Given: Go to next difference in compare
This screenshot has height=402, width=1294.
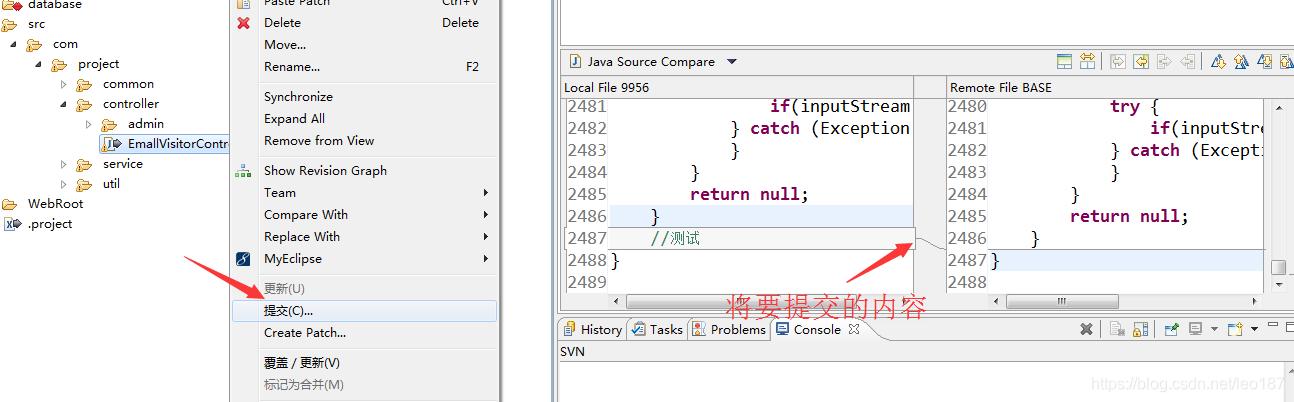Looking at the screenshot, I should coord(1218,62).
